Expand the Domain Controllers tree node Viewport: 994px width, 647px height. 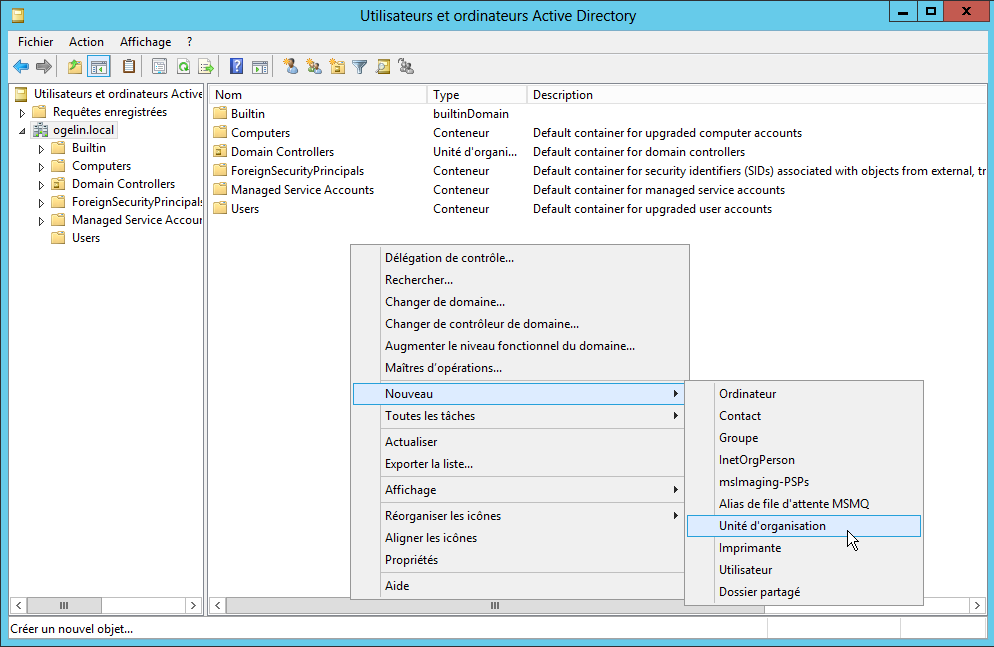pyautogui.click(x=42, y=185)
